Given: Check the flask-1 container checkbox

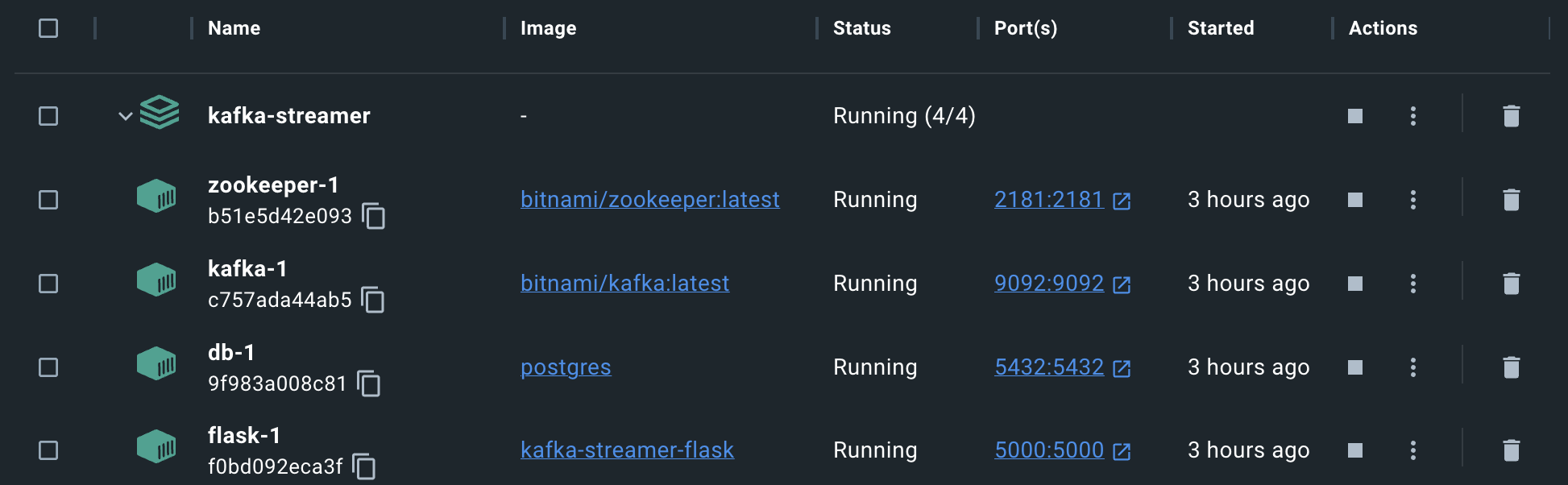Looking at the screenshot, I should (x=48, y=450).
